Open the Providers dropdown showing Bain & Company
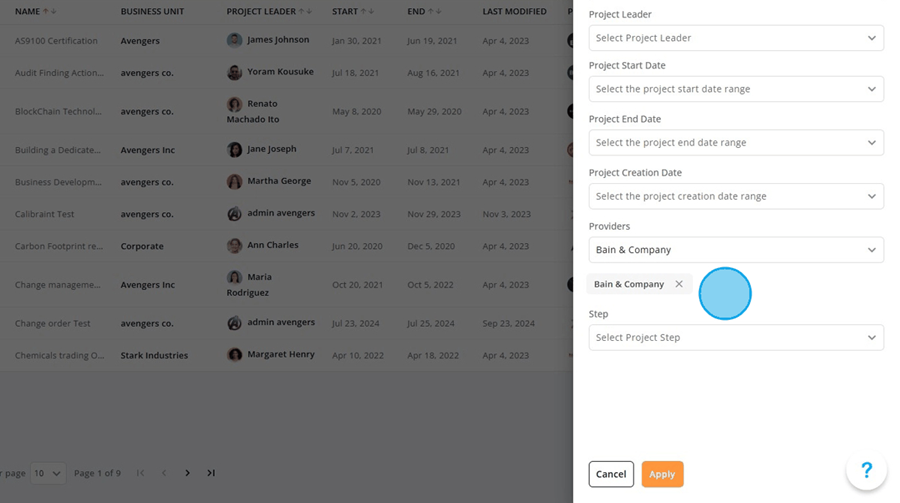This screenshot has width=900, height=503. pos(736,250)
